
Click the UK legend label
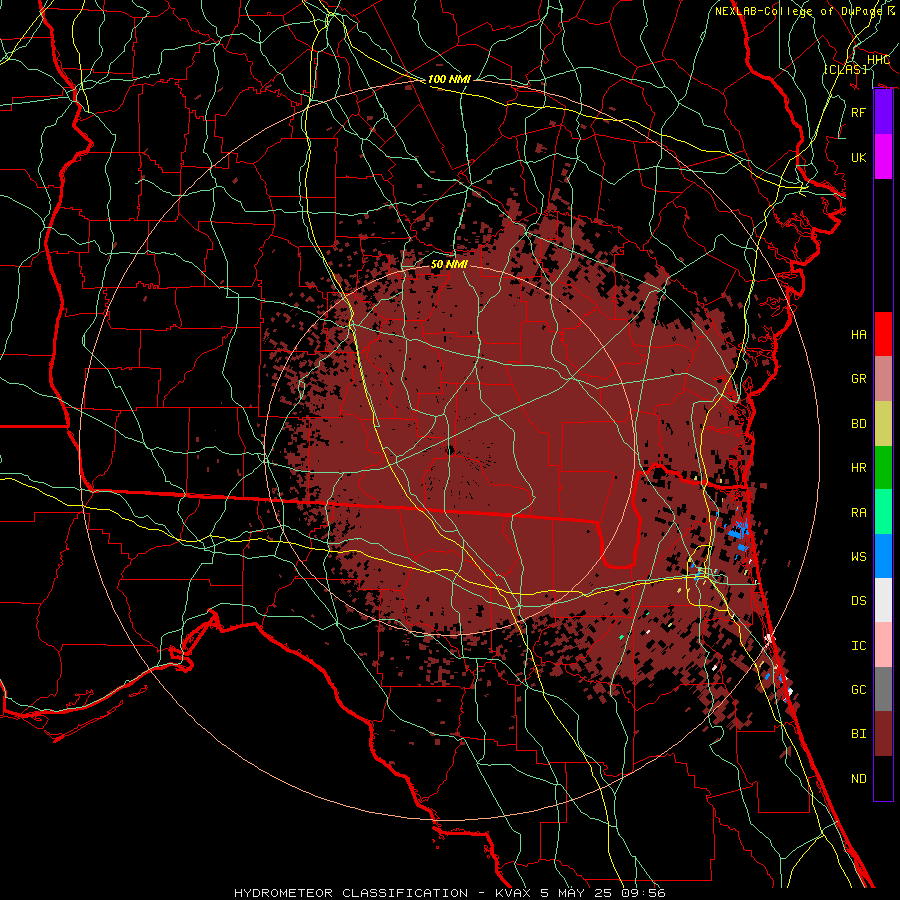click(x=858, y=157)
